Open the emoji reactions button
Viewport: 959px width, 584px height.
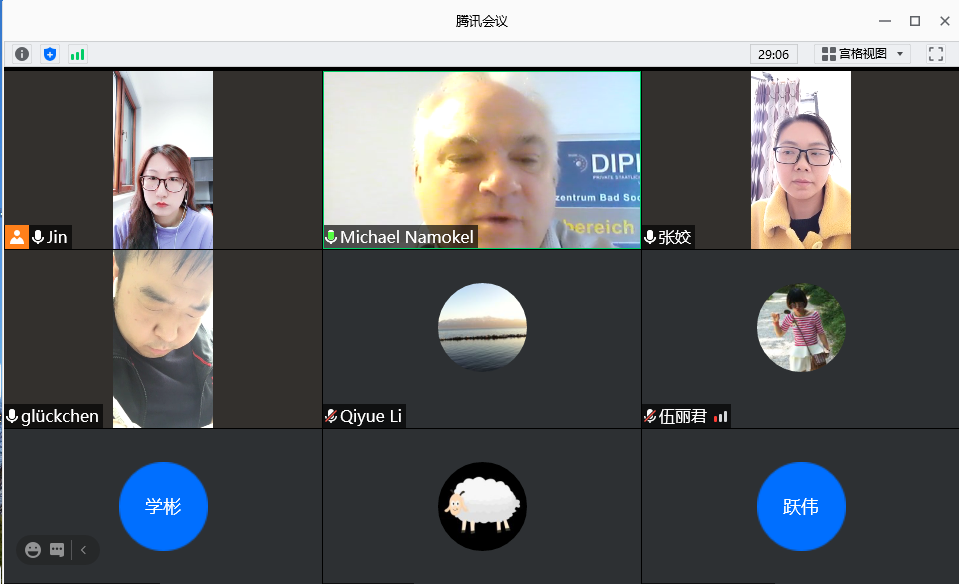pos(33,549)
